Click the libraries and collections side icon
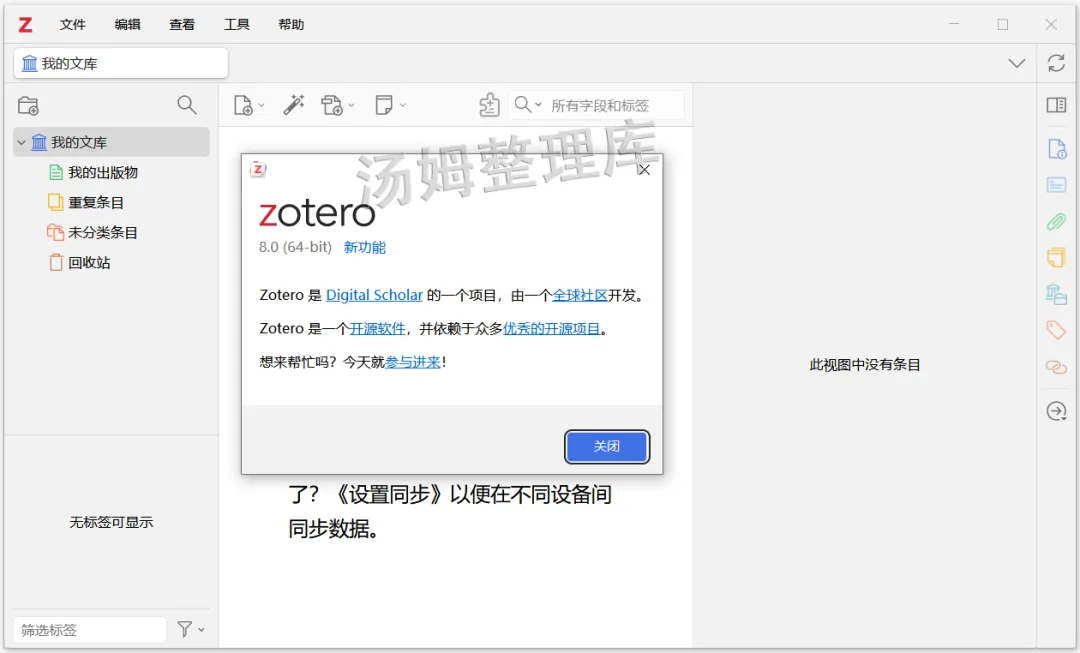This screenshot has height=653, width=1080. coord(1057,294)
